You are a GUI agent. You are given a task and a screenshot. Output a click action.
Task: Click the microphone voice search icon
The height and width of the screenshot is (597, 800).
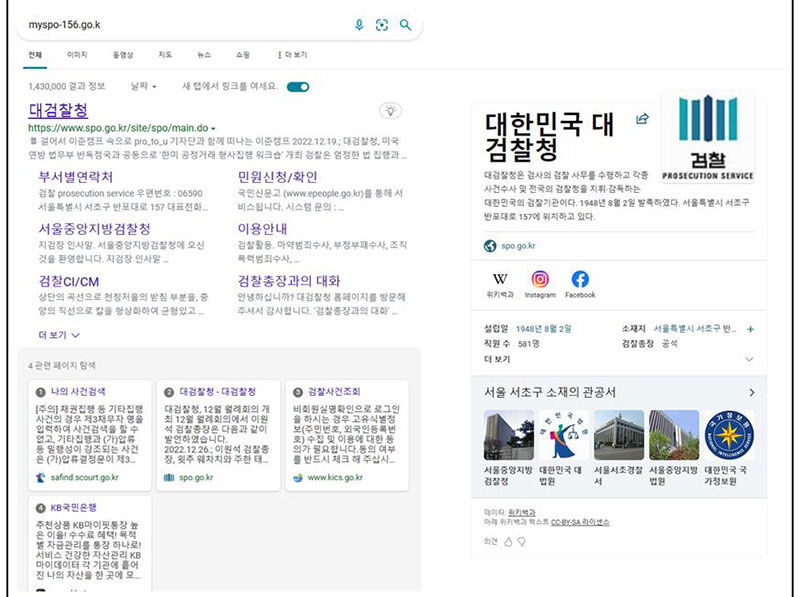pos(359,24)
